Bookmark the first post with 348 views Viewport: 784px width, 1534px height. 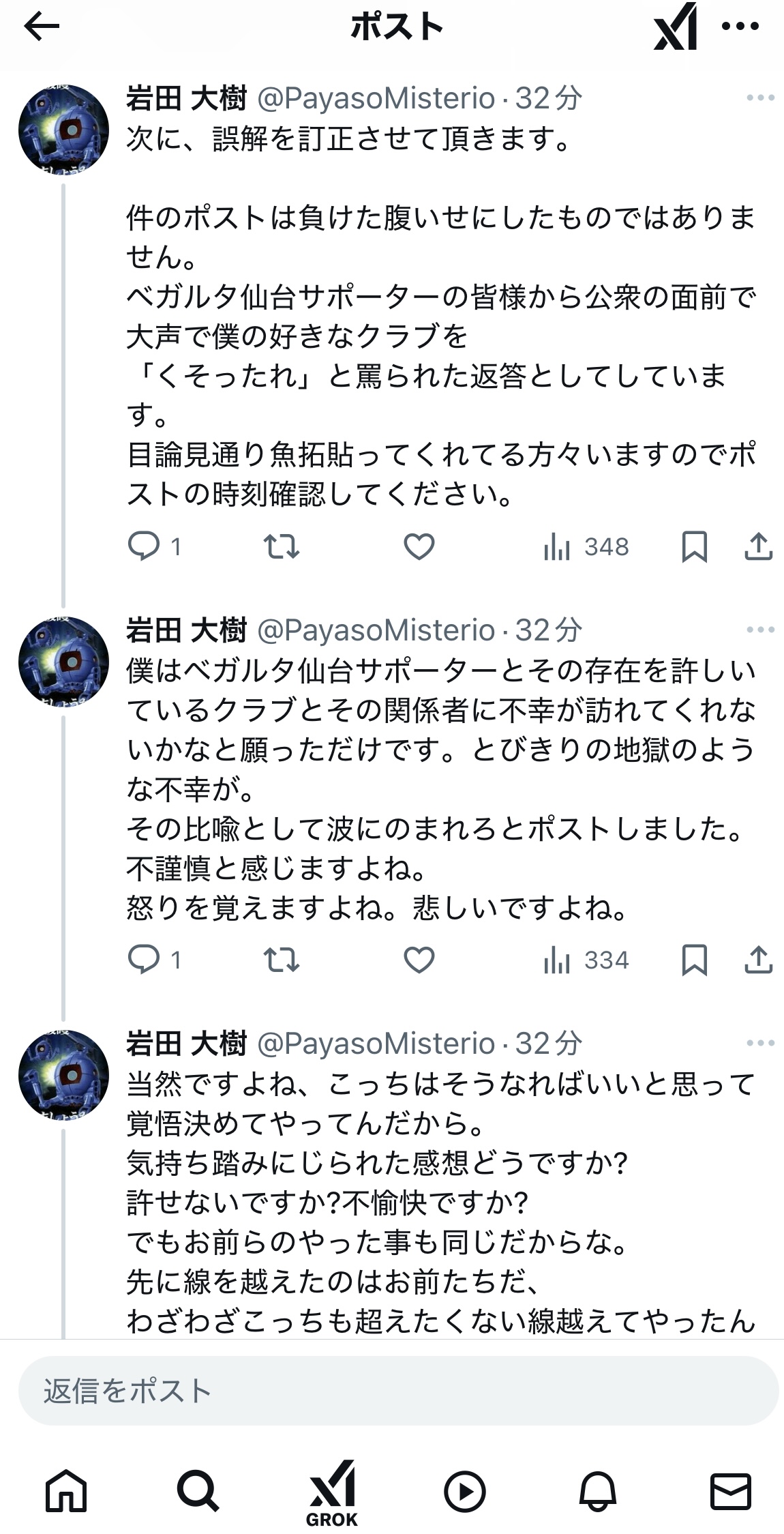[x=694, y=547]
